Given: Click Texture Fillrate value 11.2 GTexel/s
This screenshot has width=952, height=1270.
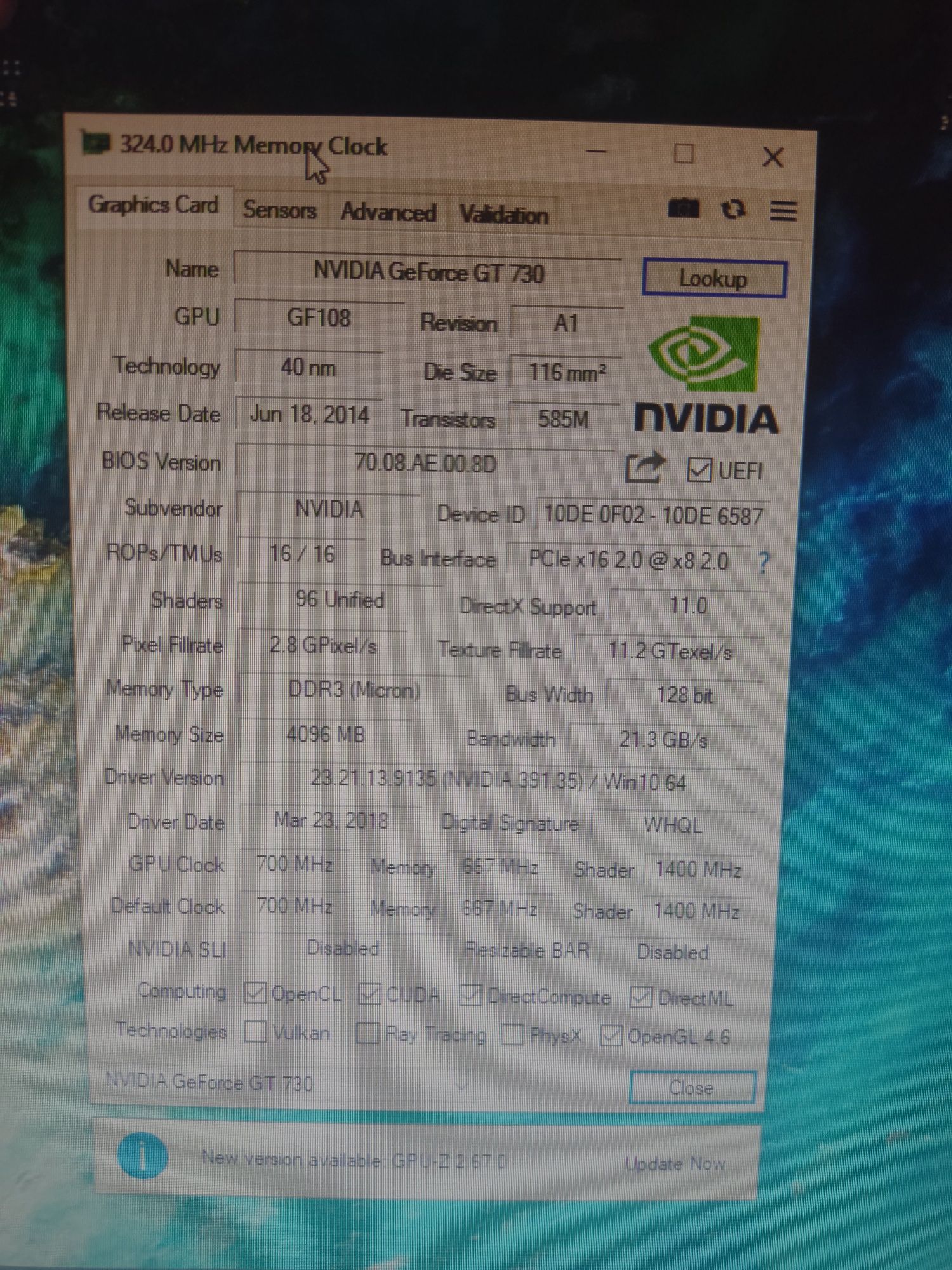Looking at the screenshot, I should point(670,652).
